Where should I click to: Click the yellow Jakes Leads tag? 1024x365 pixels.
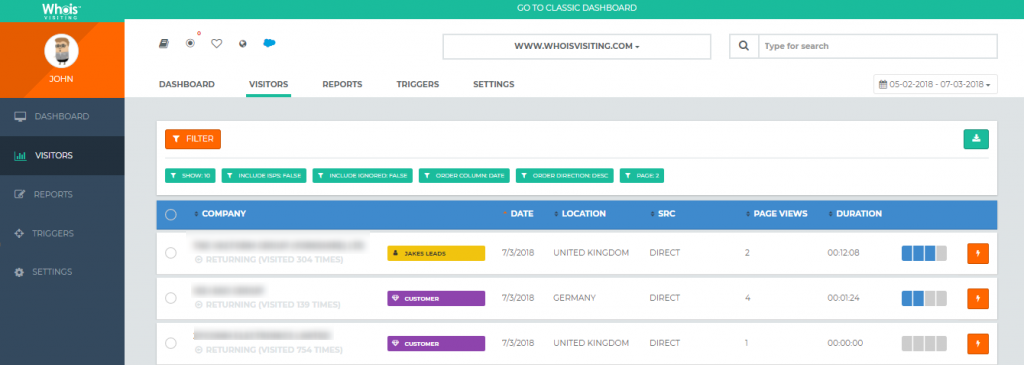[436, 253]
